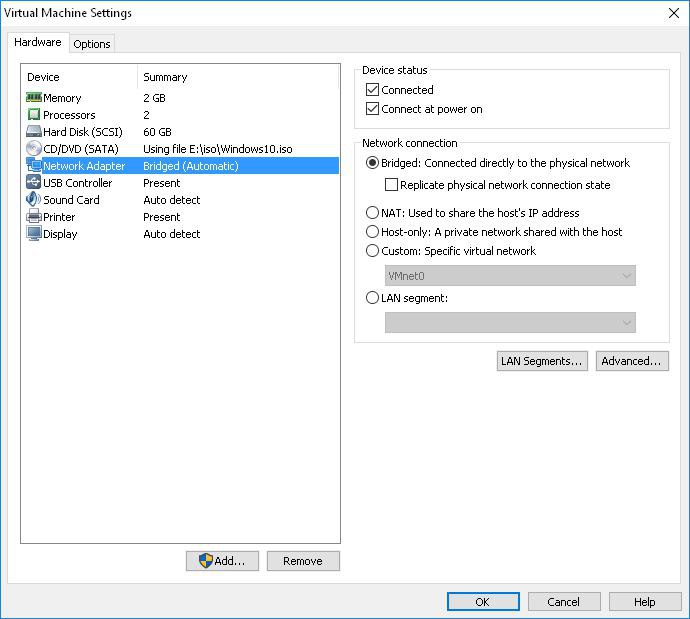Click the CD/DVD disc icon

click(x=34, y=149)
